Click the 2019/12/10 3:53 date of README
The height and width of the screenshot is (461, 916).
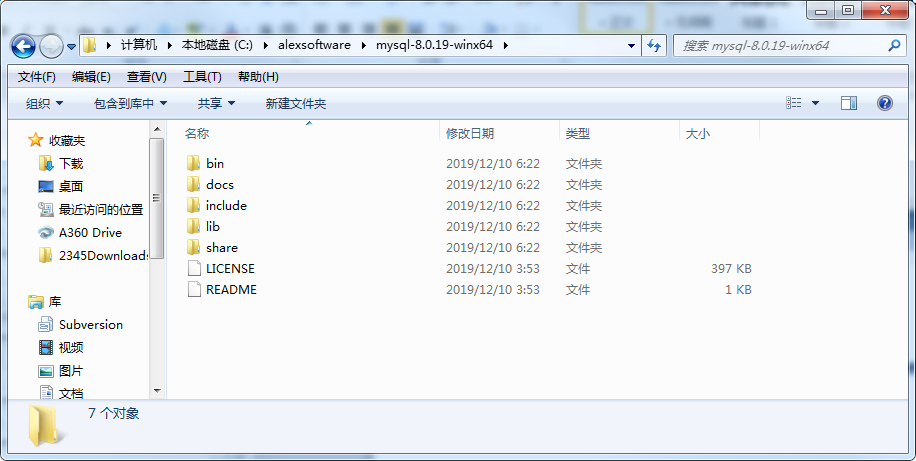click(x=492, y=290)
